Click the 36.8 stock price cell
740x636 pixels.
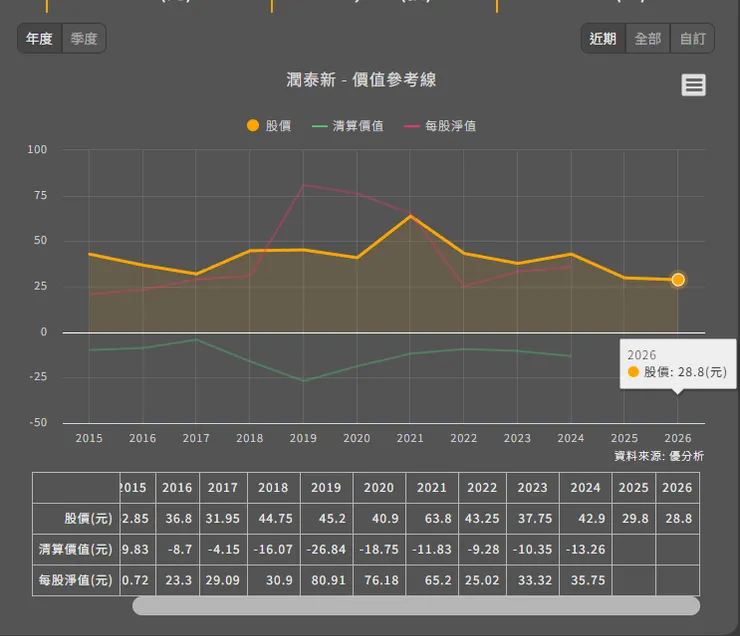(177, 519)
